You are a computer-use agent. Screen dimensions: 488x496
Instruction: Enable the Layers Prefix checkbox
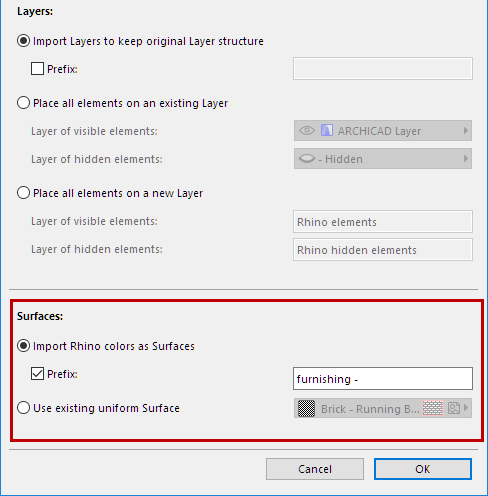pos(37,69)
